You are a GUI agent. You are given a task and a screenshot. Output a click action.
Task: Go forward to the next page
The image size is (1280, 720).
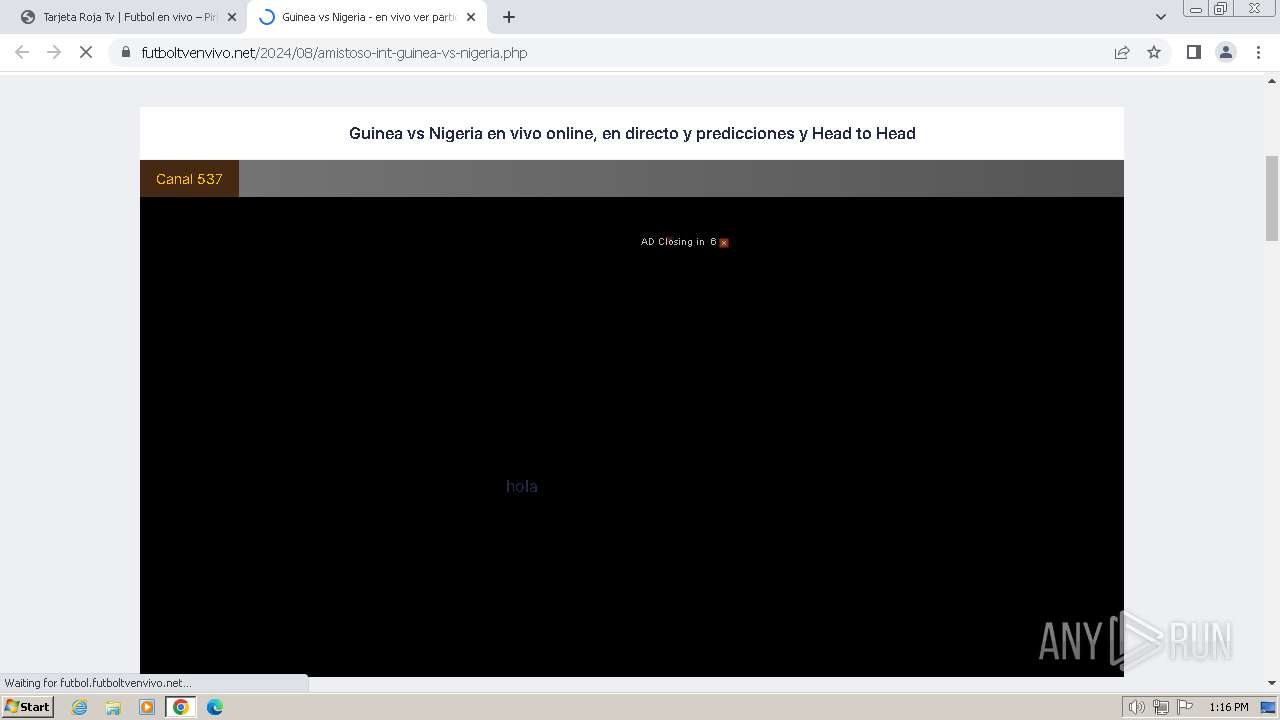[x=54, y=52]
